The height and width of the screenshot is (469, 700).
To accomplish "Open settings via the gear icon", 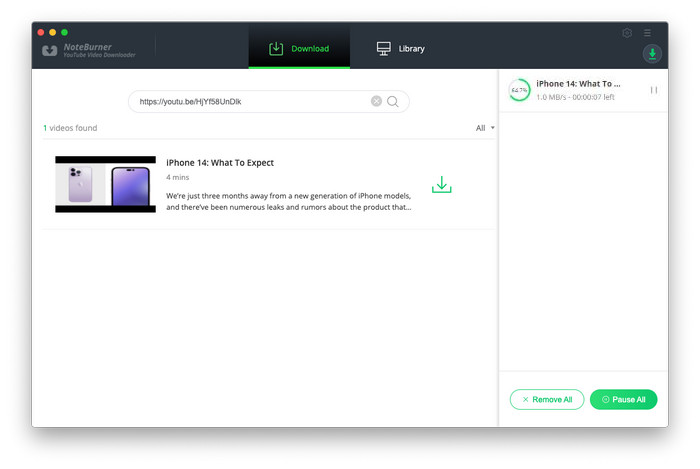I will [627, 33].
